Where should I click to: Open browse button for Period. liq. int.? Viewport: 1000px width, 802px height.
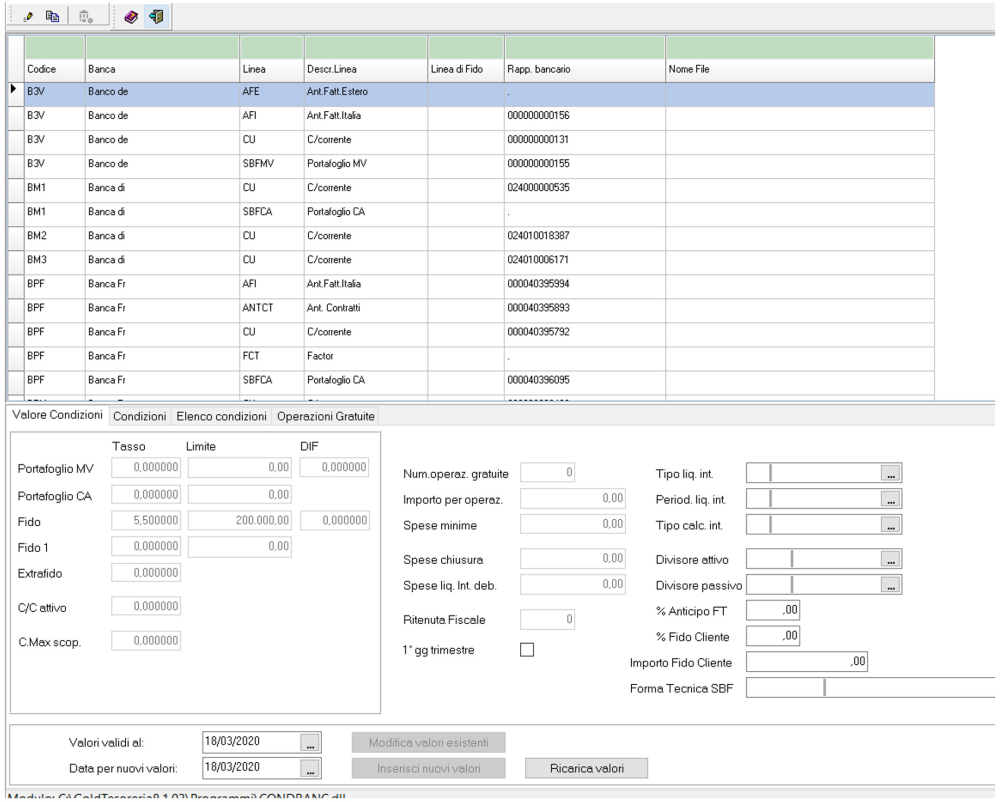890,498
